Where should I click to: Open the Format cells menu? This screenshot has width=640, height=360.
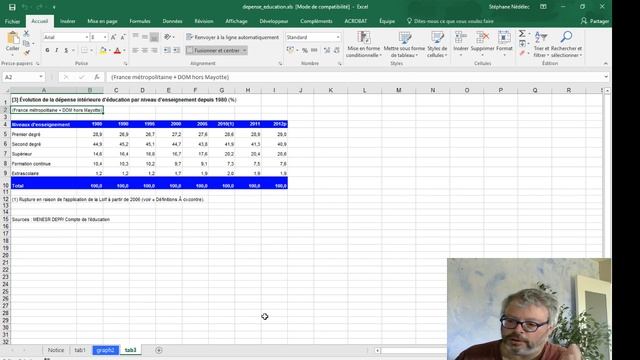504,44
